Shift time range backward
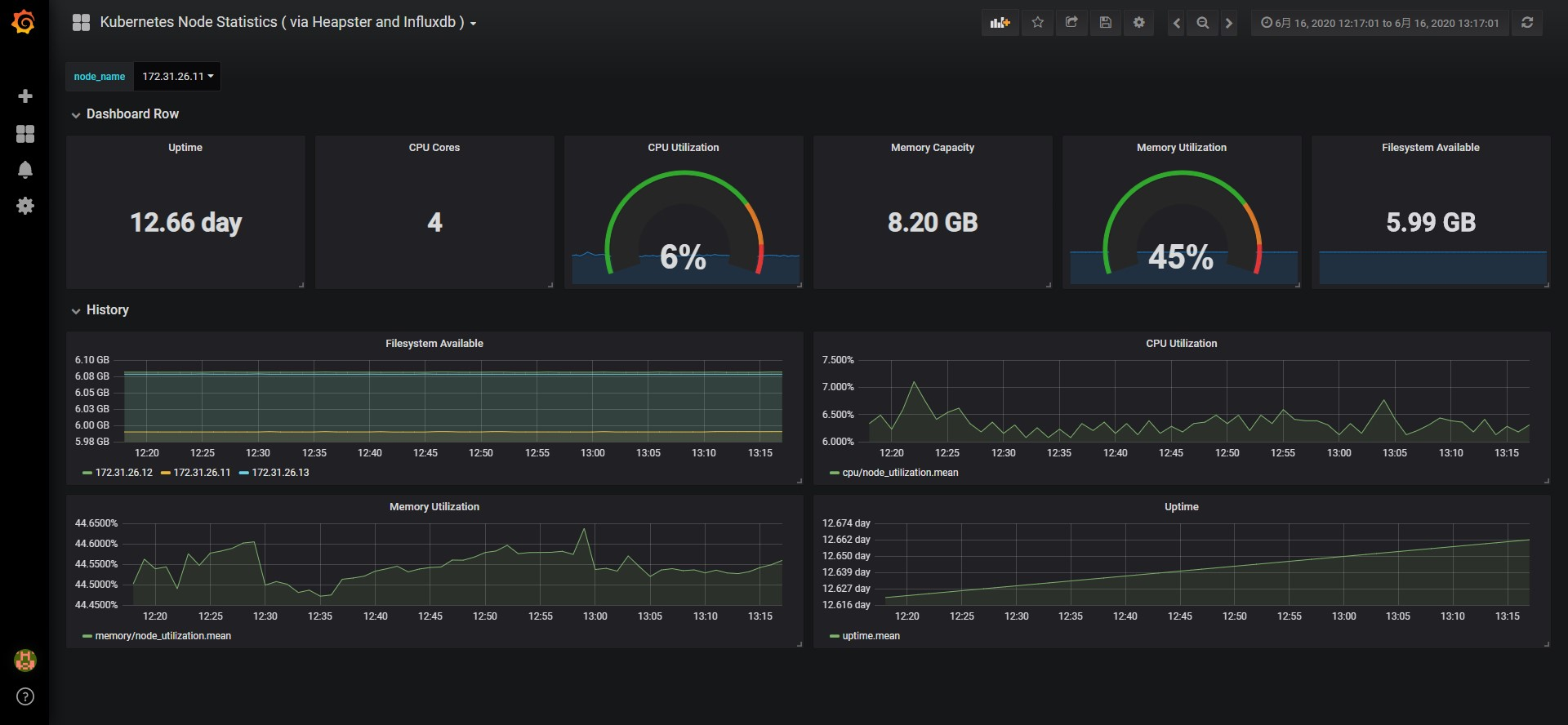Viewport: 1568px width, 725px height. 1177,23
